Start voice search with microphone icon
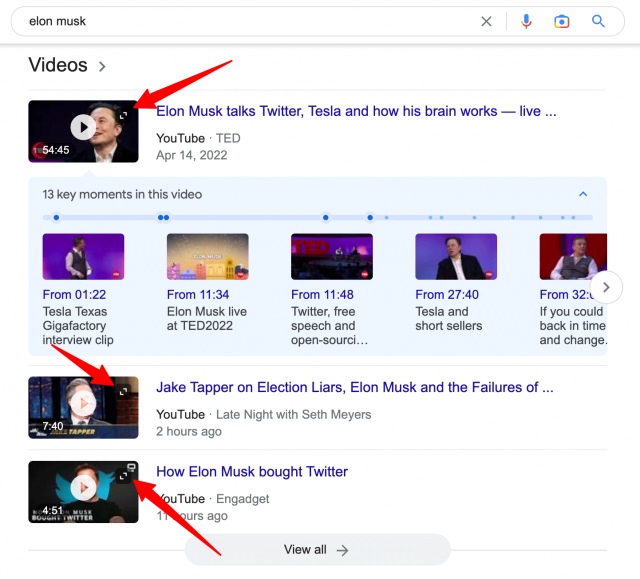 coord(526,21)
